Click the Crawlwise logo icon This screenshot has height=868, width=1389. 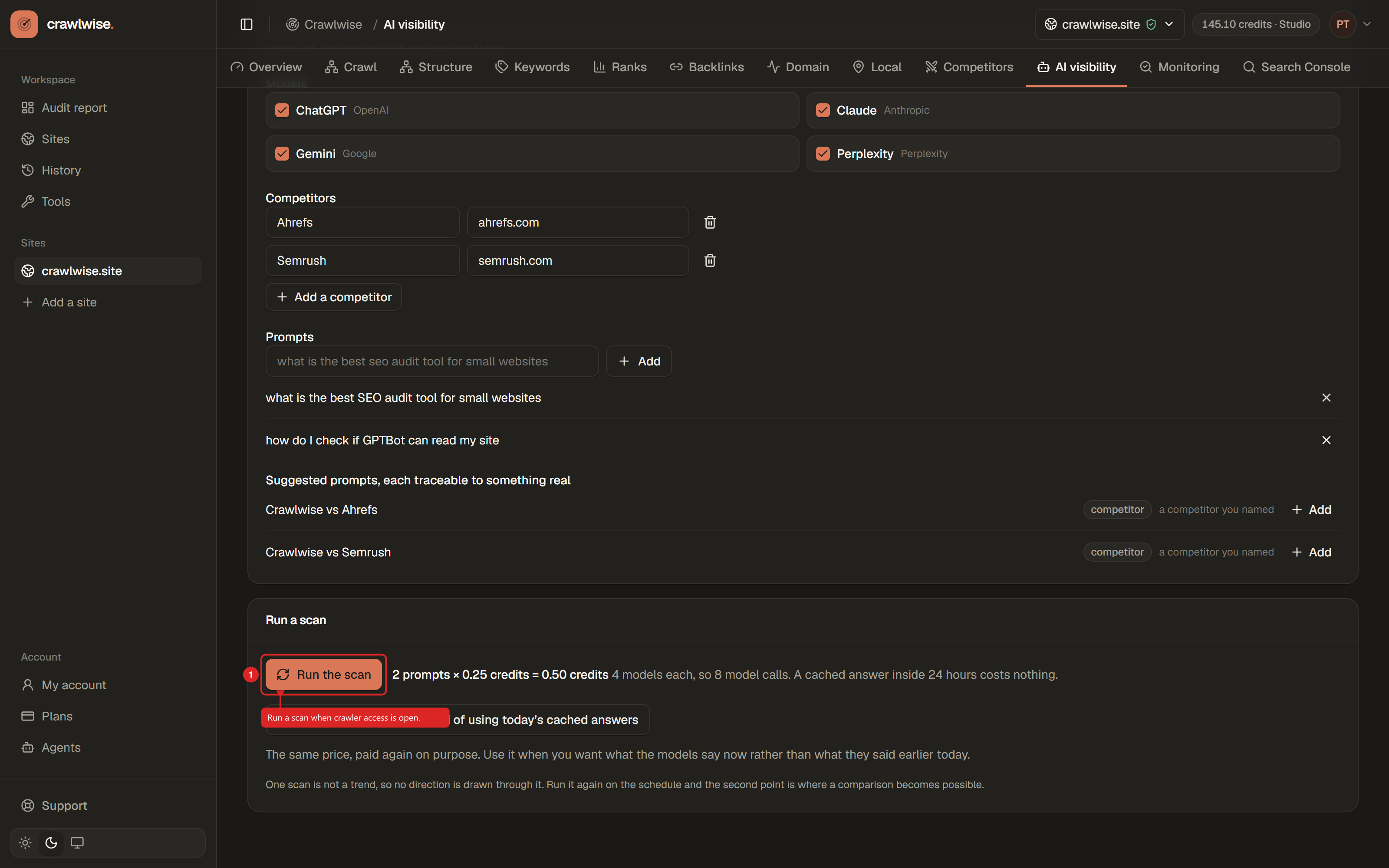pyautogui.click(x=24, y=24)
